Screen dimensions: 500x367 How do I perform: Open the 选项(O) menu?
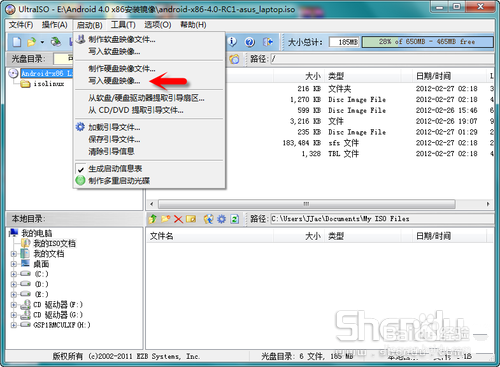tap(158, 25)
